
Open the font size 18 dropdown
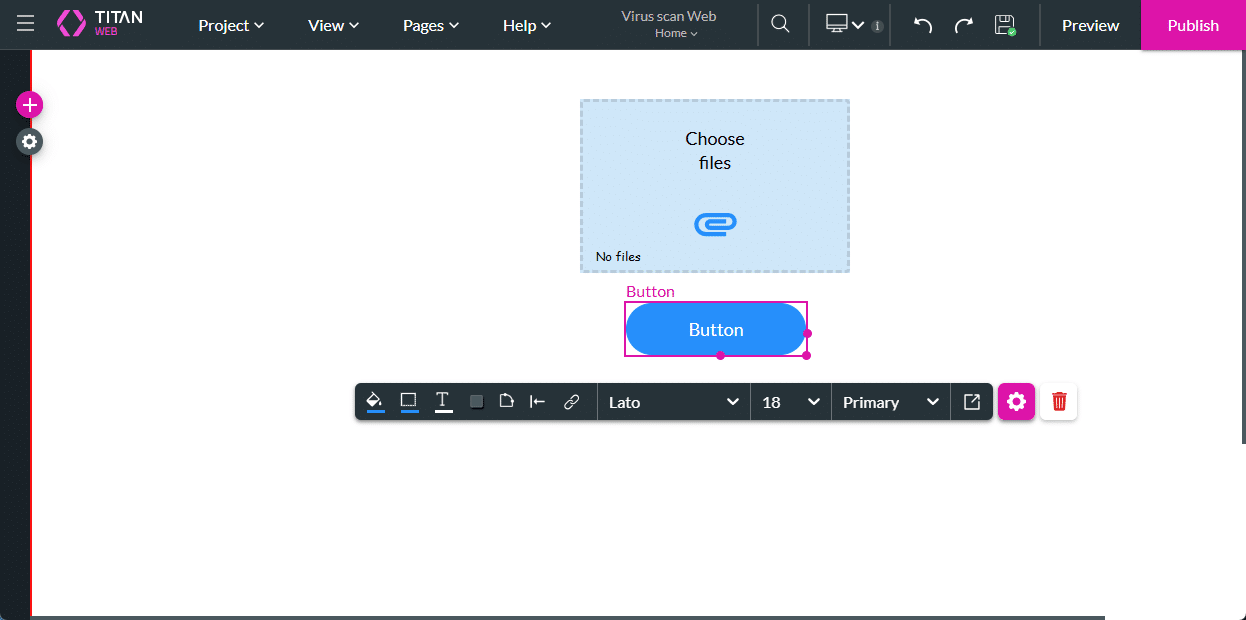(789, 401)
